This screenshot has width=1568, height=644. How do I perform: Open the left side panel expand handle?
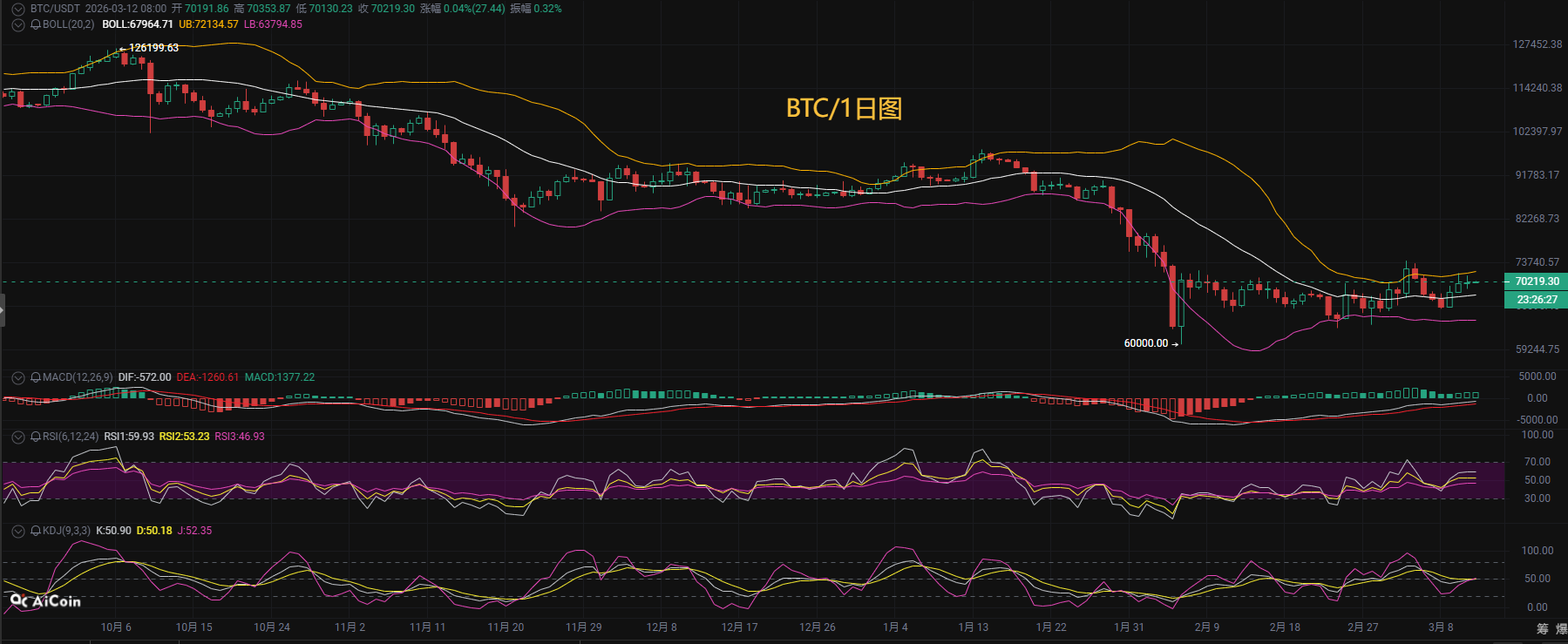point(3,310)
